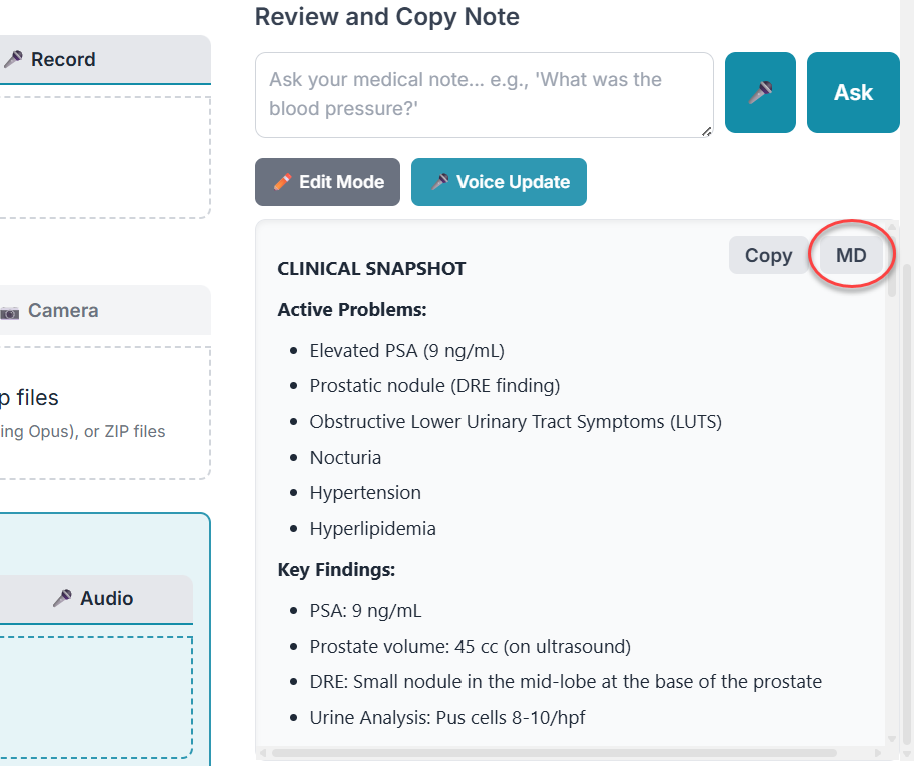Click the microphone button beside Ask
The width and height of the screenshot is (918, 766).
tap(760, 93)
